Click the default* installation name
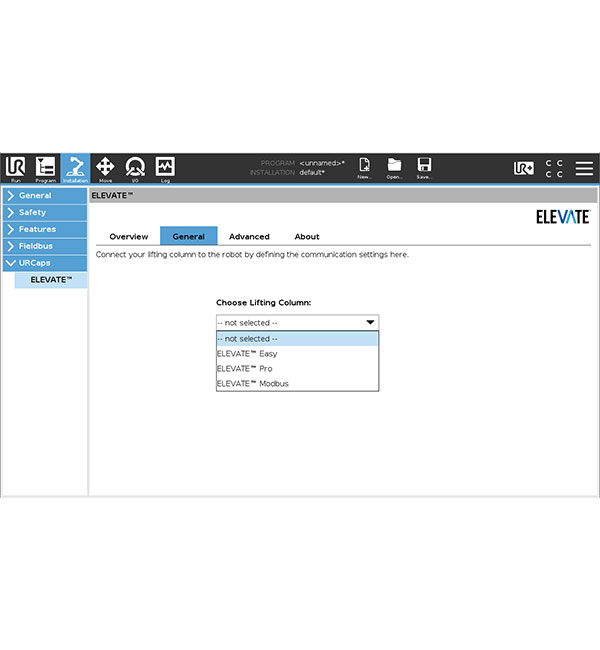The width and height of the screenshot is (600, 650). (x=312, y=172)
